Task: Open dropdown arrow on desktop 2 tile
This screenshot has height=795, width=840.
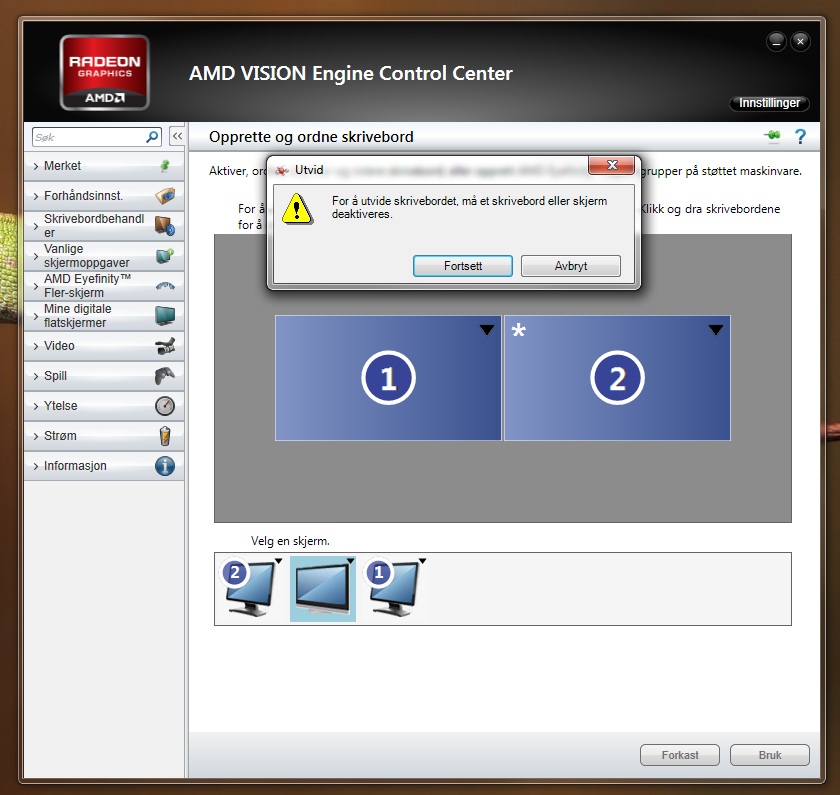Action: 716,329
